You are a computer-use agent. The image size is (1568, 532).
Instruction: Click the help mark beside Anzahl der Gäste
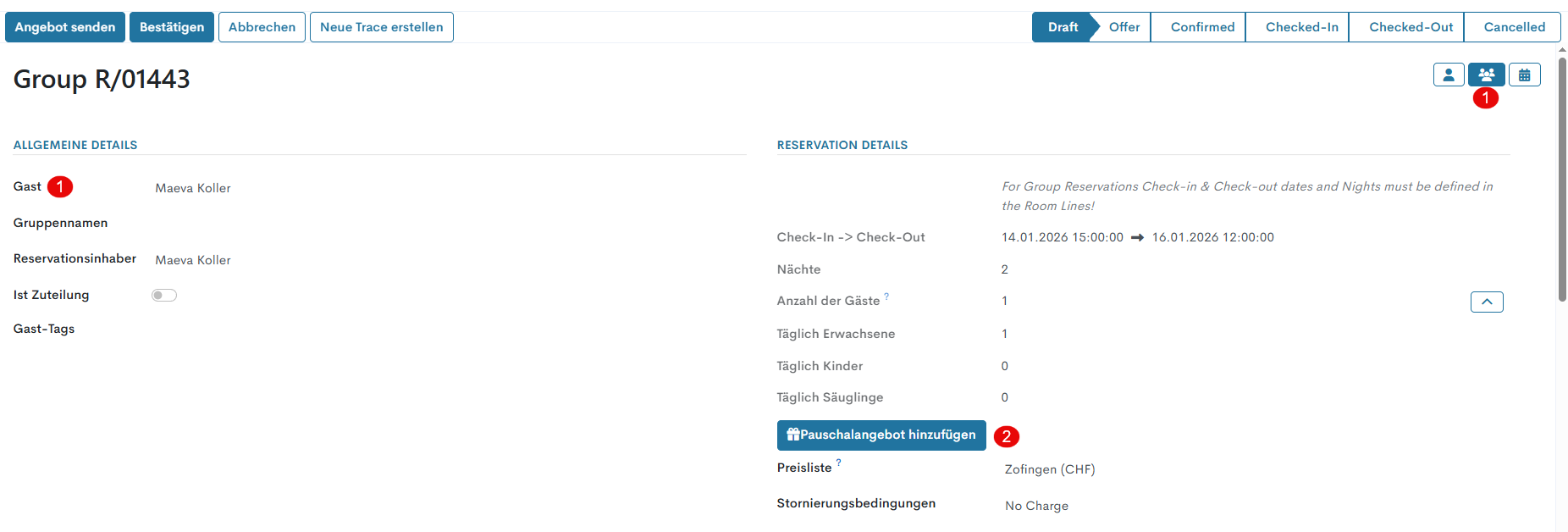886,296
